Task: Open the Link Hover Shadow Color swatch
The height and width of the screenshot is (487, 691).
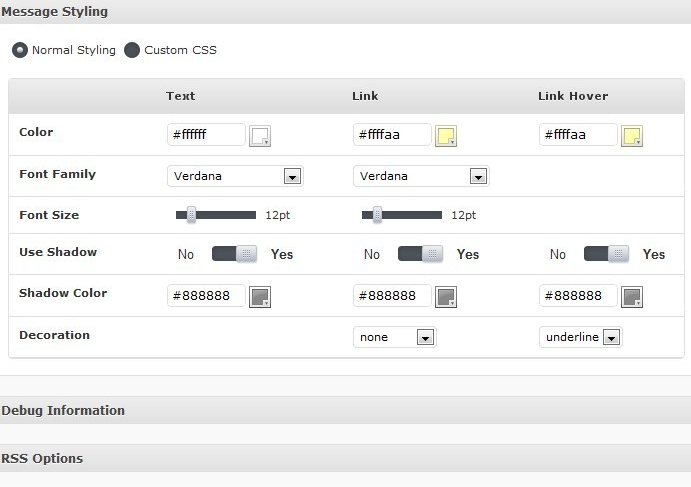Action: [x=632, y=297]
